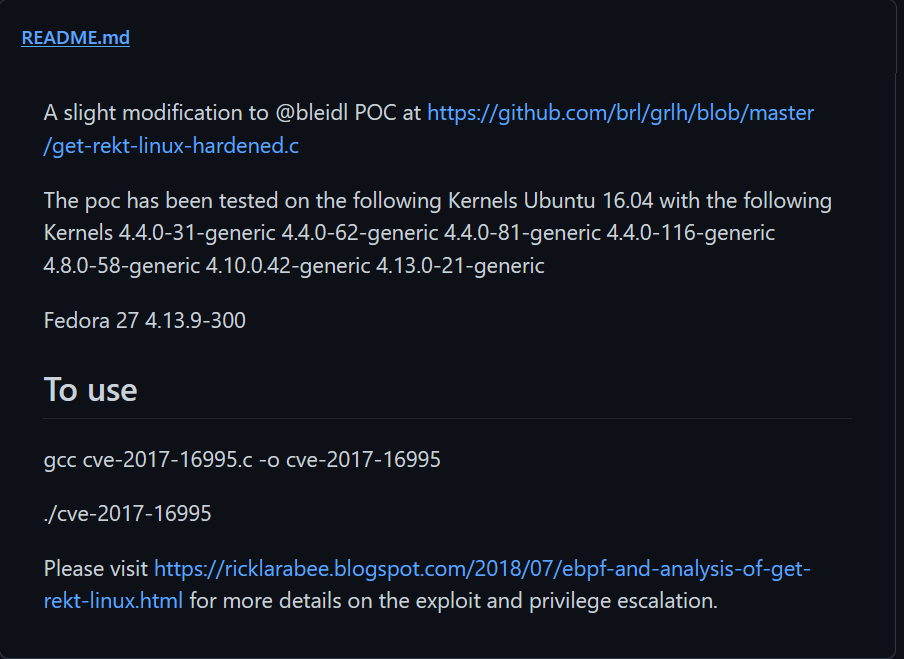Click the gcc cve-2017-16995.c compile command
This screenshot has height=659, width=904.
[x=242, y=460]
